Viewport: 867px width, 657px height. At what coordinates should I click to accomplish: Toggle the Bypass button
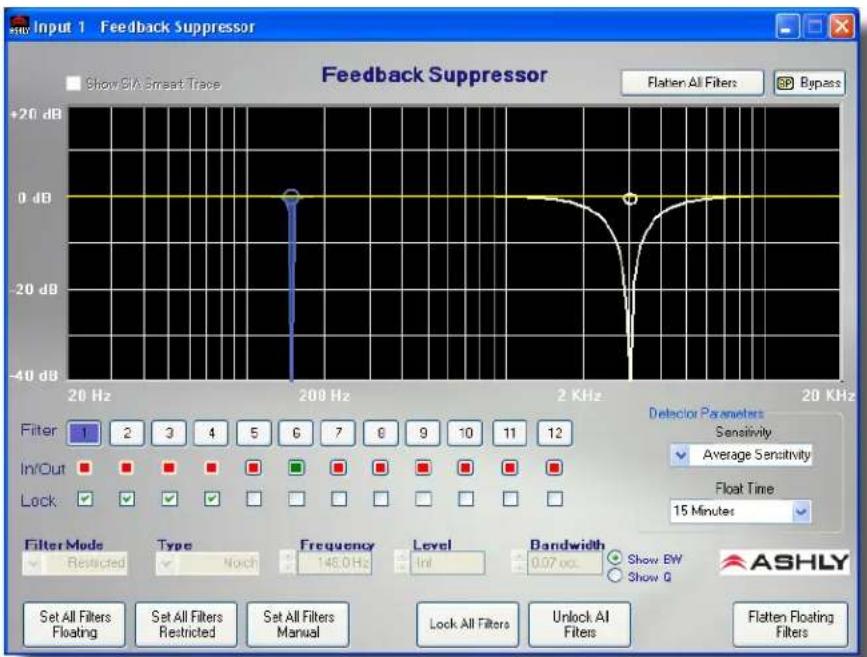809,83
